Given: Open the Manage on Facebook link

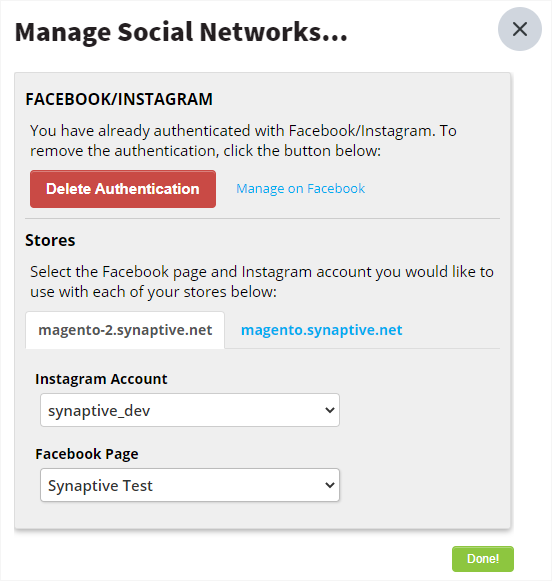Looking at the screenshot, I should tap(300, 189).
